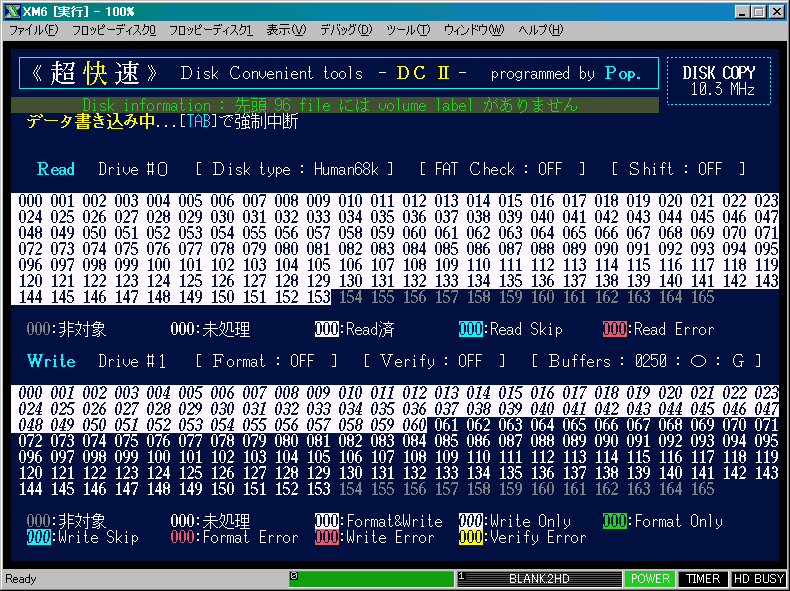Click the POWER status indicator
Image resolution: width=790 pixels, height=591 pixels.
point(650,579)
